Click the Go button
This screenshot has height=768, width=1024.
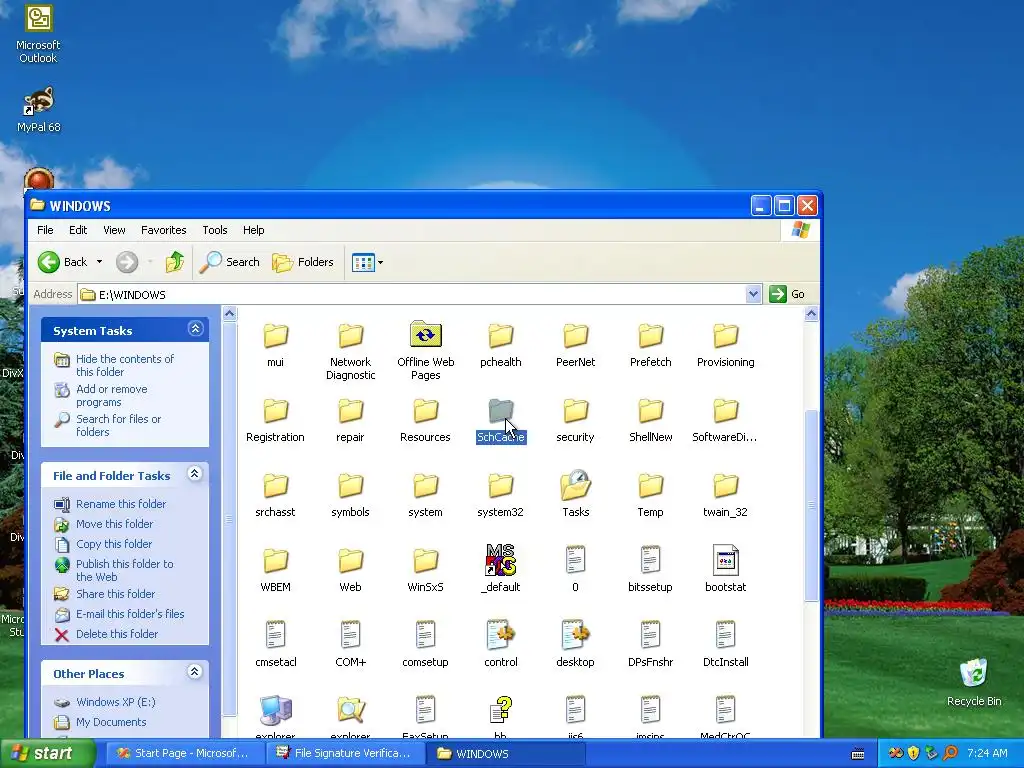[x=787, y=294]
